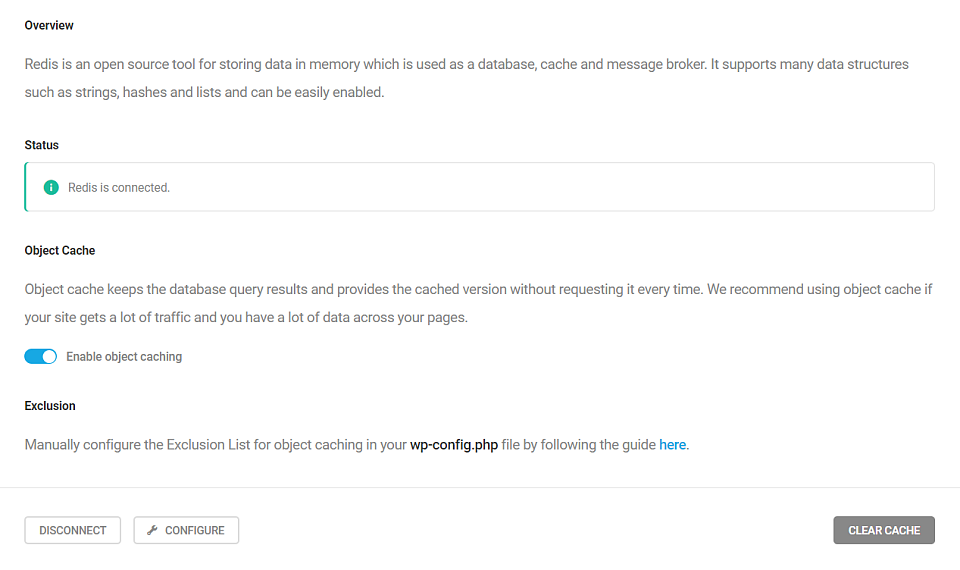Click the word "Configure" on its button
960x570 pixels.
[194, 530]
